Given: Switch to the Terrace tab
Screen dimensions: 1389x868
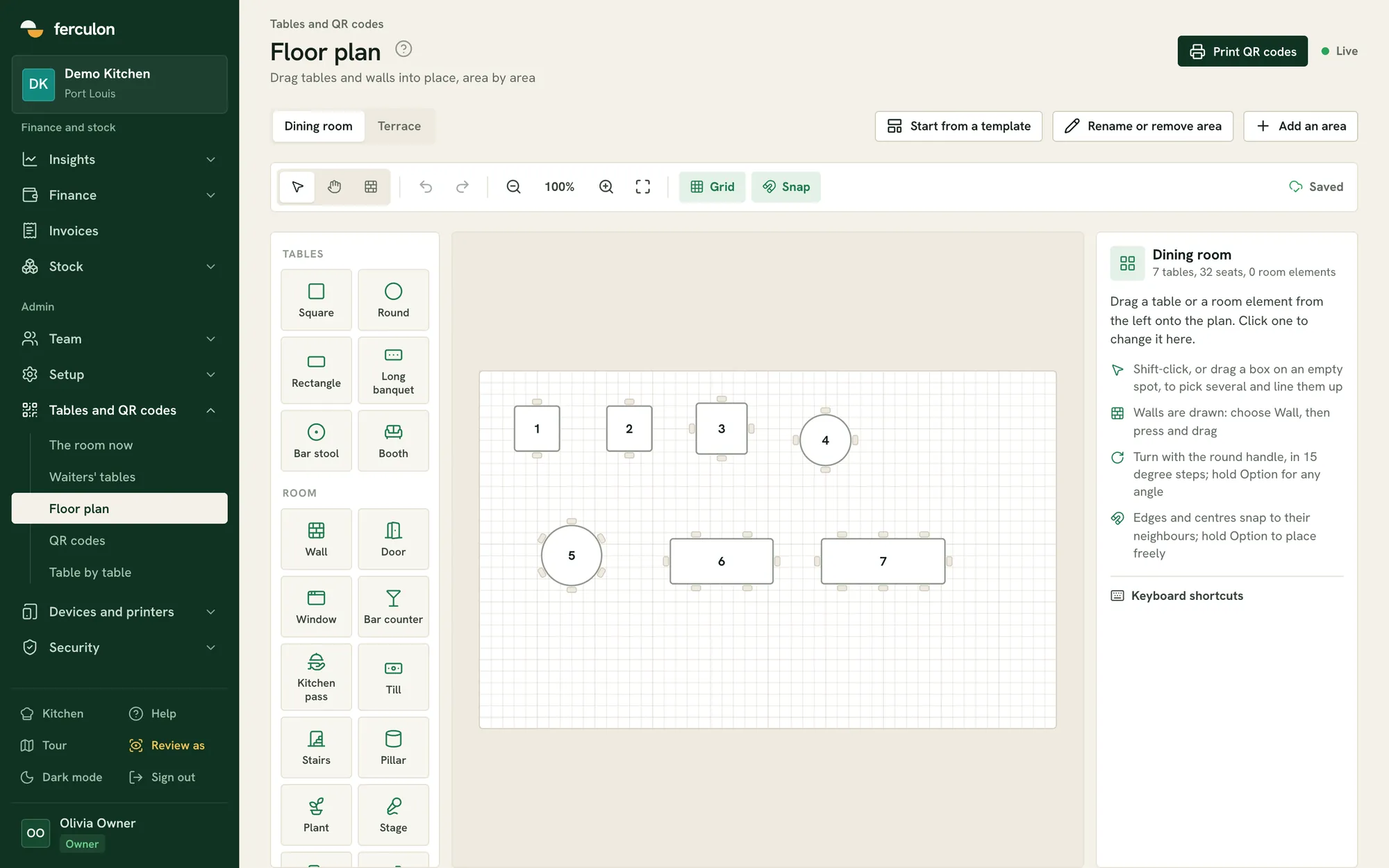Looking at the screenshot, I should (399, 126).
